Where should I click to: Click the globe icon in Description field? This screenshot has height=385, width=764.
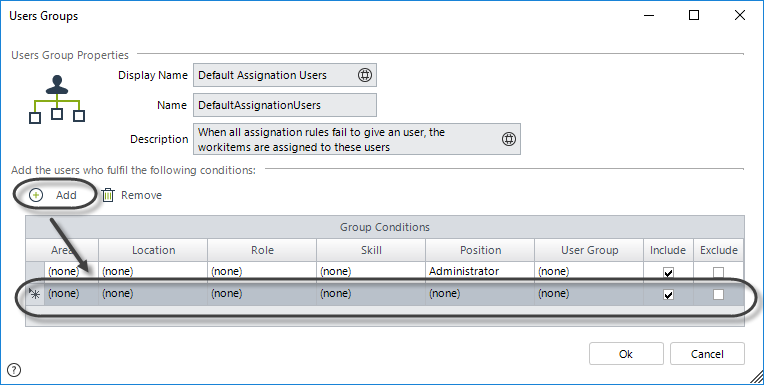click(509, 139)
